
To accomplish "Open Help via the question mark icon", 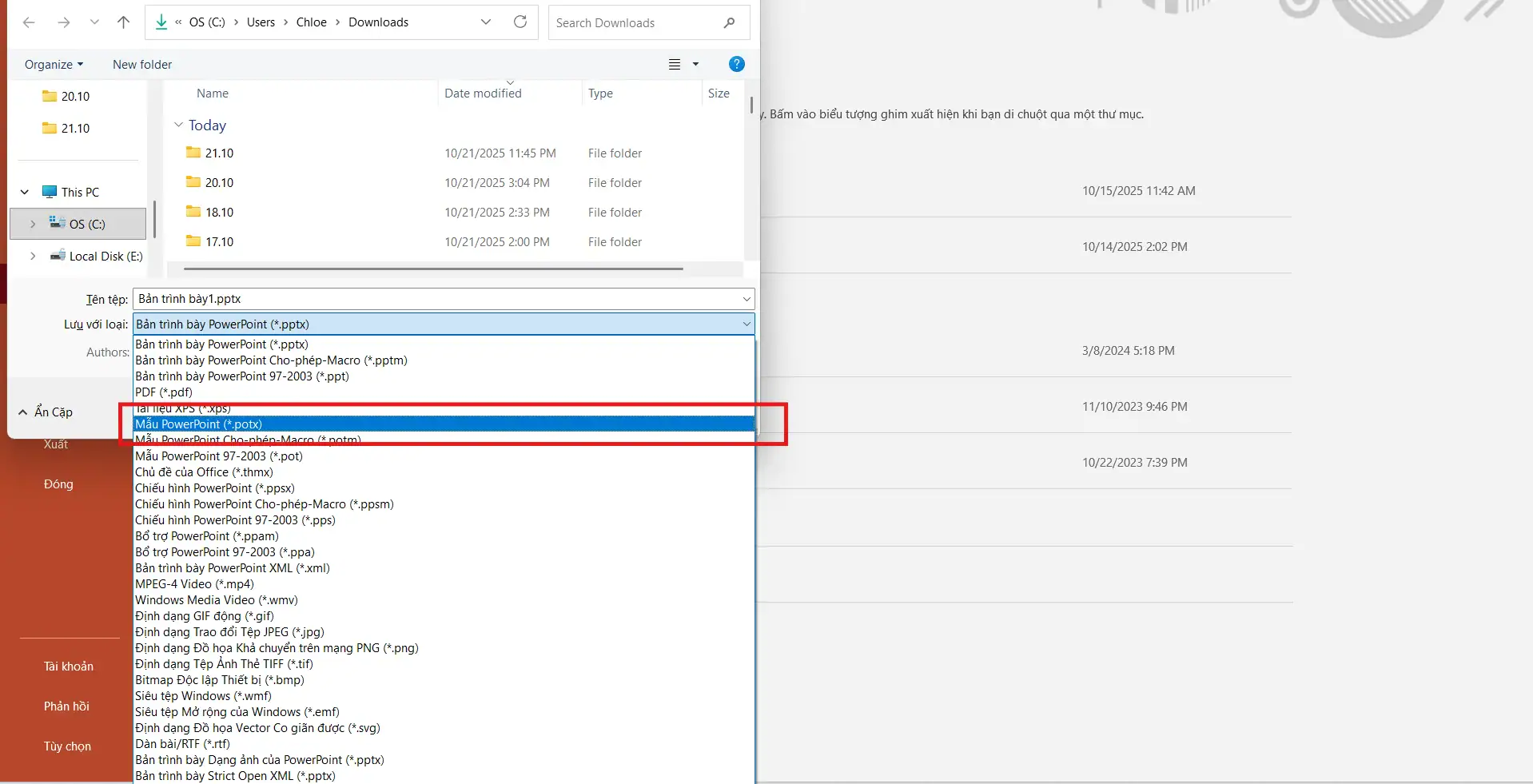I will 735,64.
